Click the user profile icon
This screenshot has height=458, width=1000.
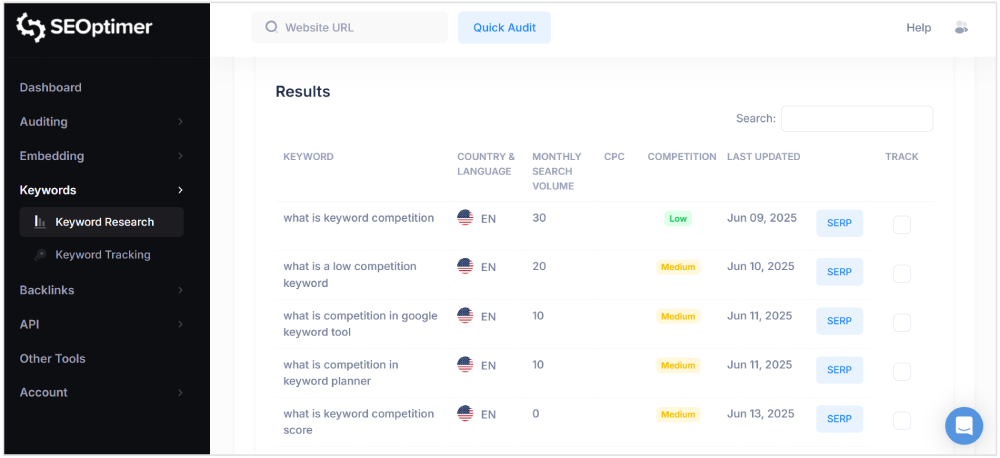962,28
